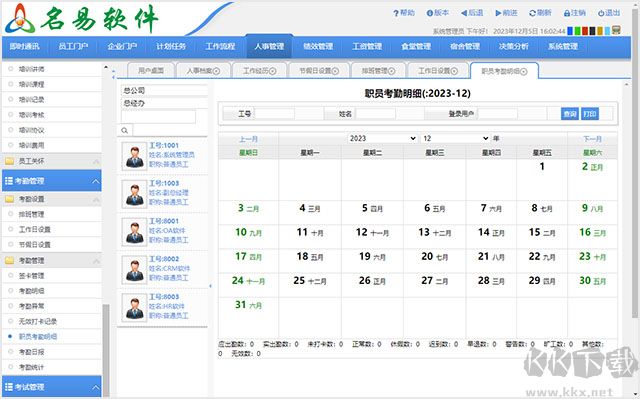Collapse the 员工关怀 section chevron

tap(96, 161)
